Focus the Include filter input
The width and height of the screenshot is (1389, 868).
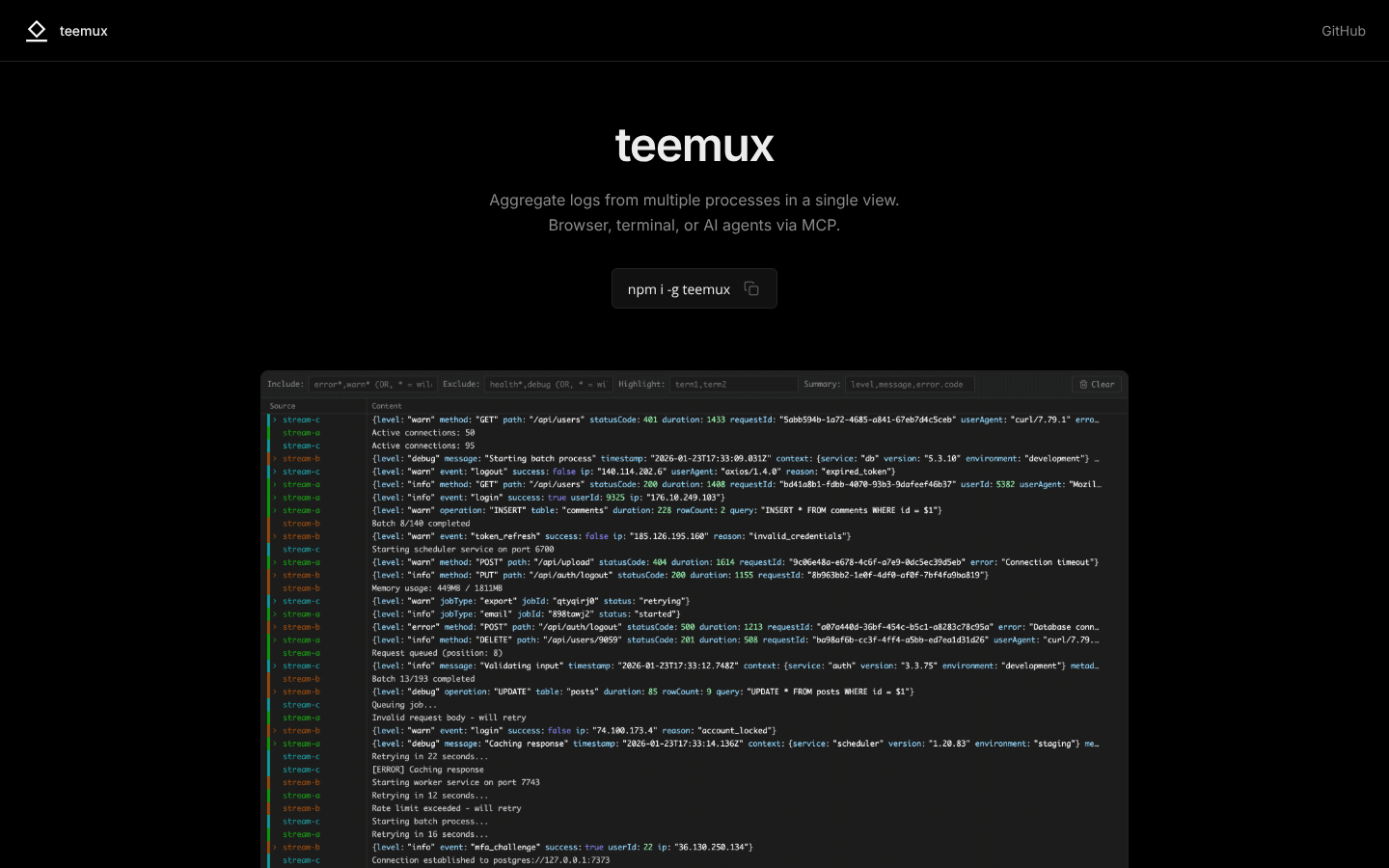pos(371,384)
